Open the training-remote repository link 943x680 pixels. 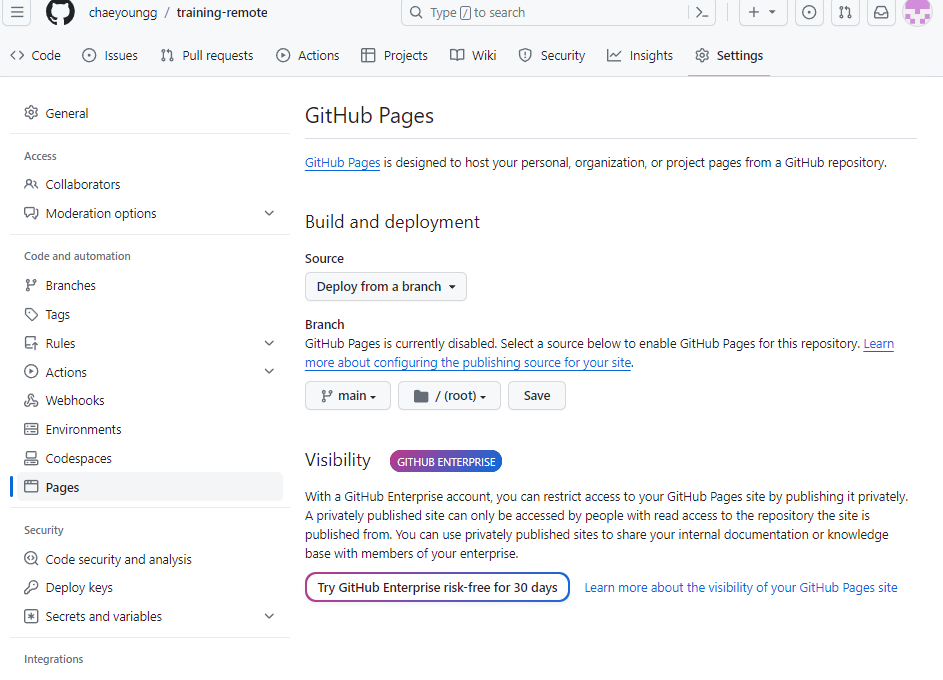point(222,13)
